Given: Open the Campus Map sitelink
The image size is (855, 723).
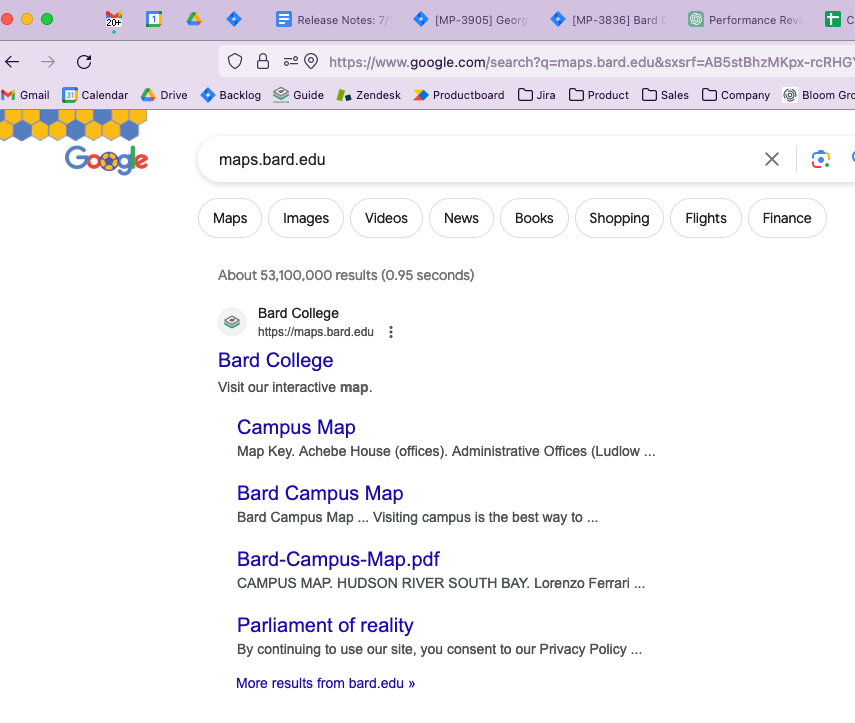Looking at the screenshot, I should tap(296, 427).
